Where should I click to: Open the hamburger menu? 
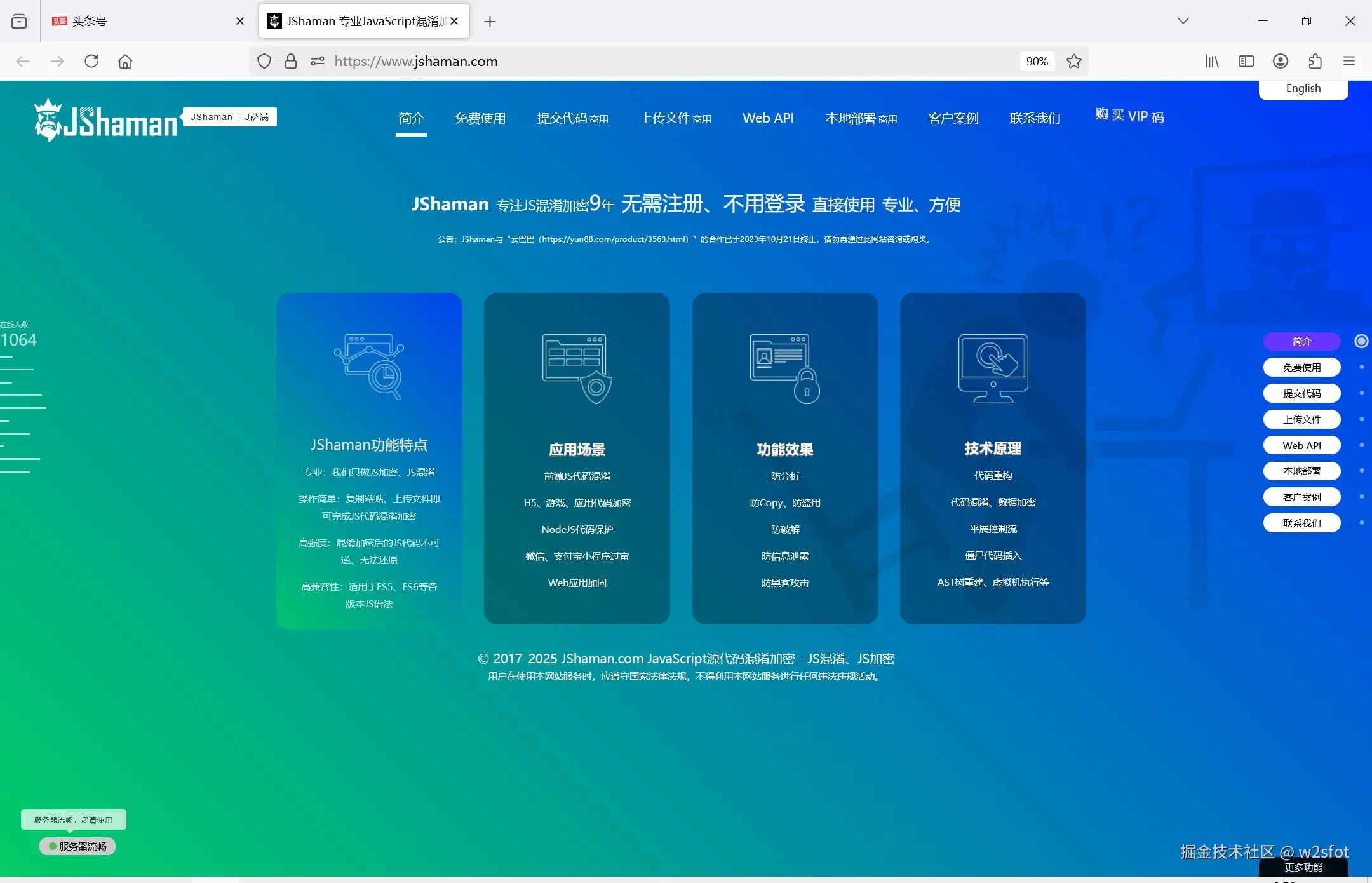(1349, 61)
